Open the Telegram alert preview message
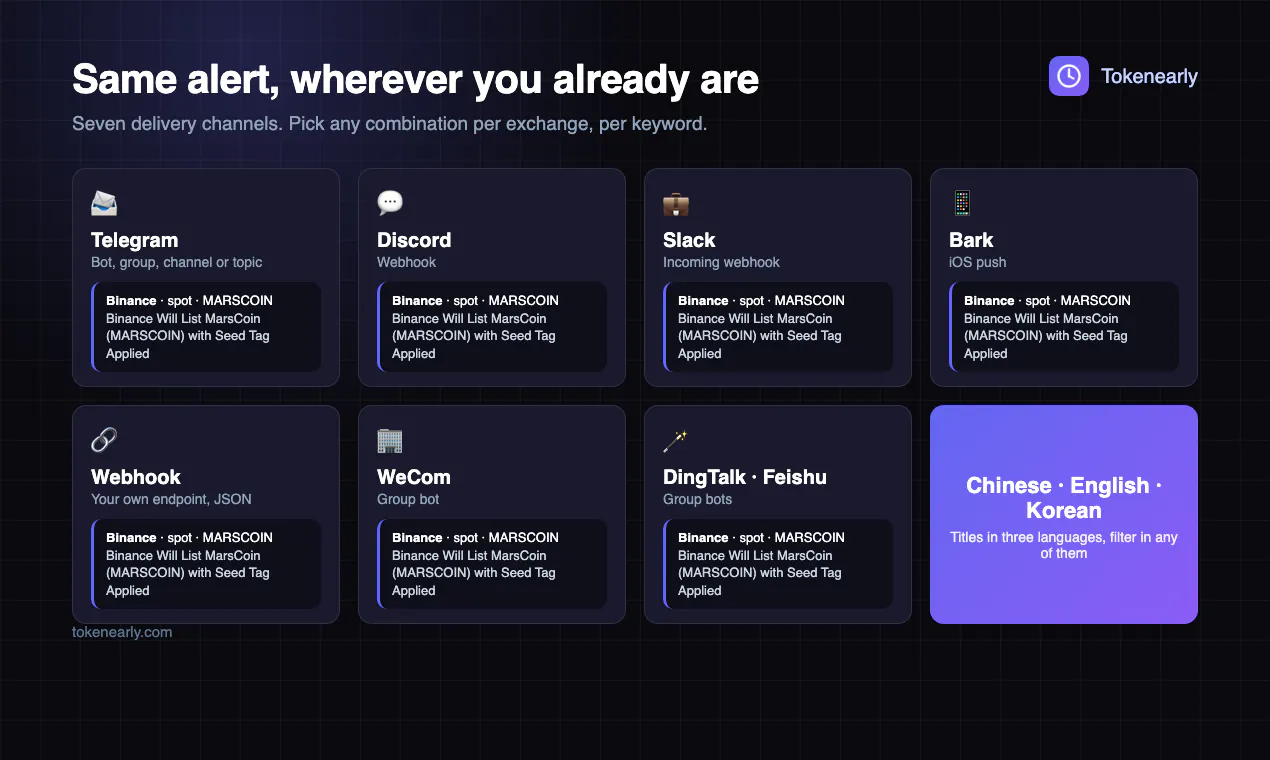 [206, 327]
